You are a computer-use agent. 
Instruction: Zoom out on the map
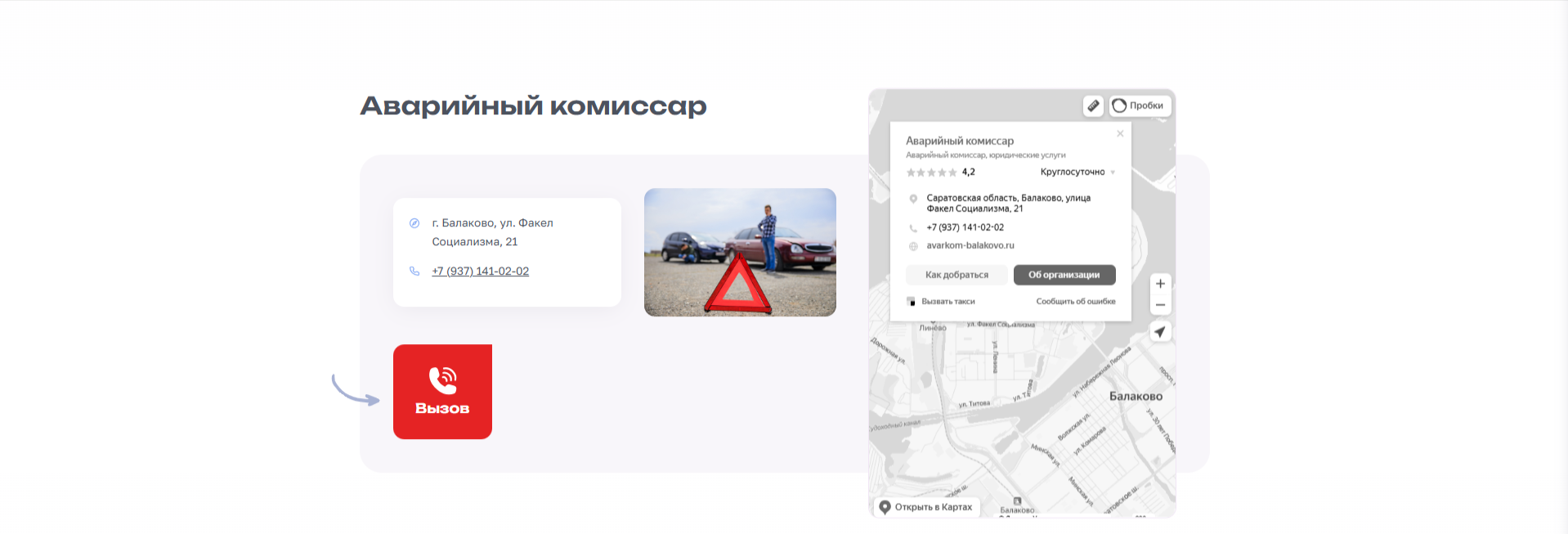point(1160,305)
